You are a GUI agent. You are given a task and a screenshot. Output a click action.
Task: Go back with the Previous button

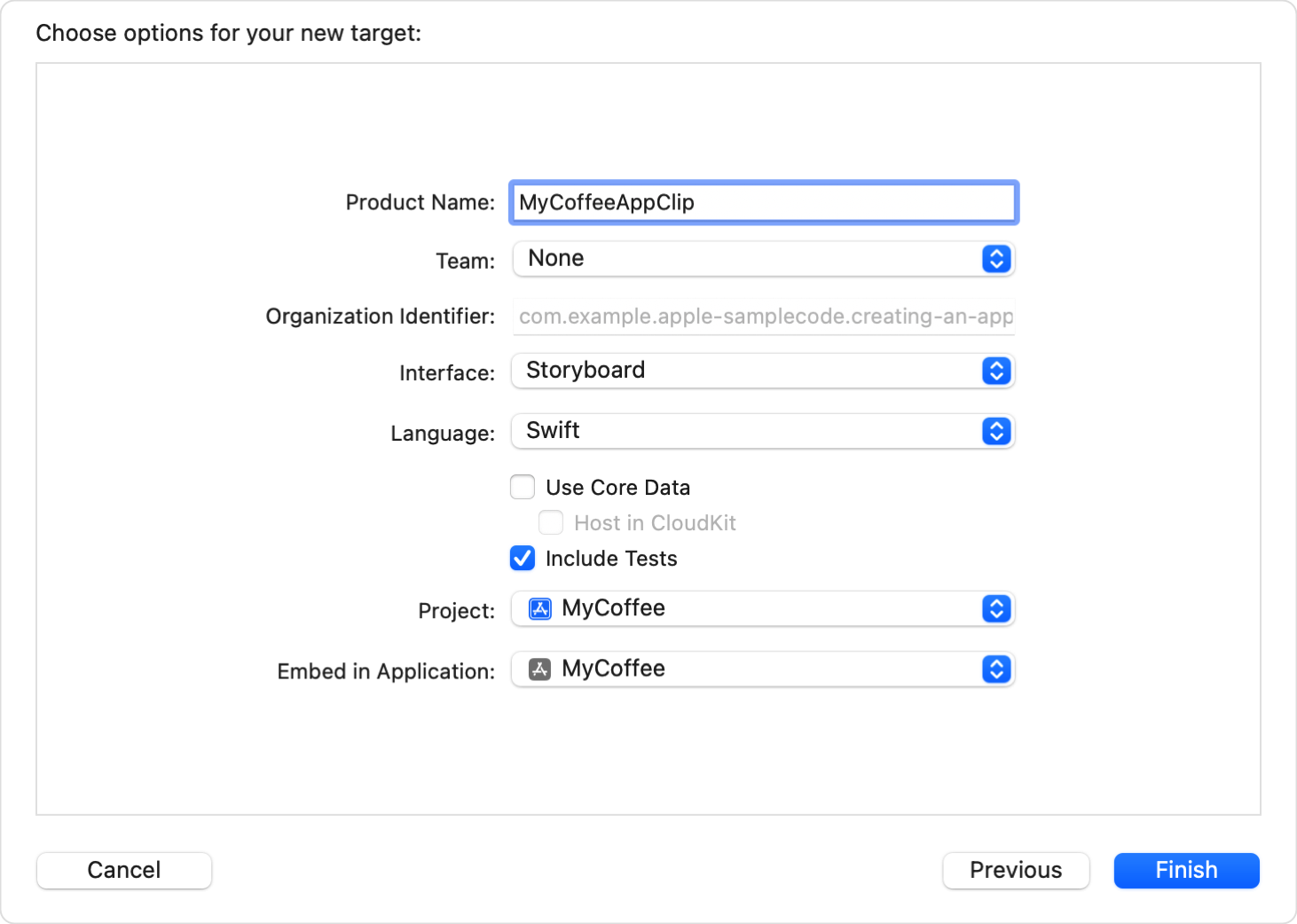[x=1015, y=870]
